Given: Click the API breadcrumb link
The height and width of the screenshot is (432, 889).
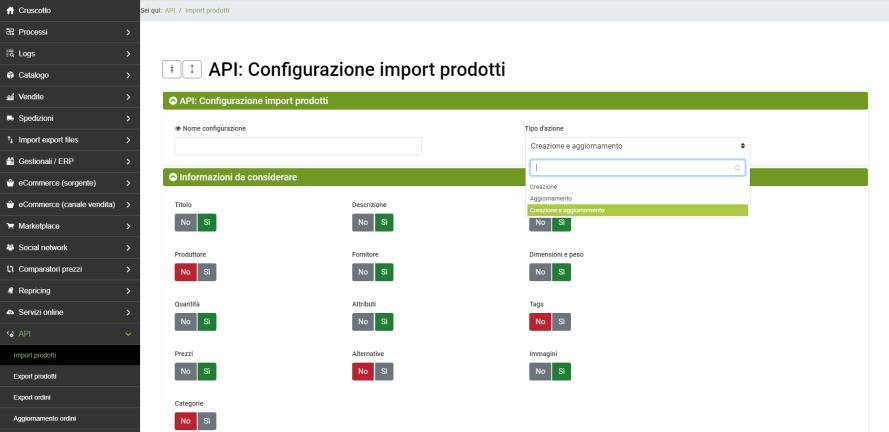Looking at the screenshot, I should (x=170, y=10).
